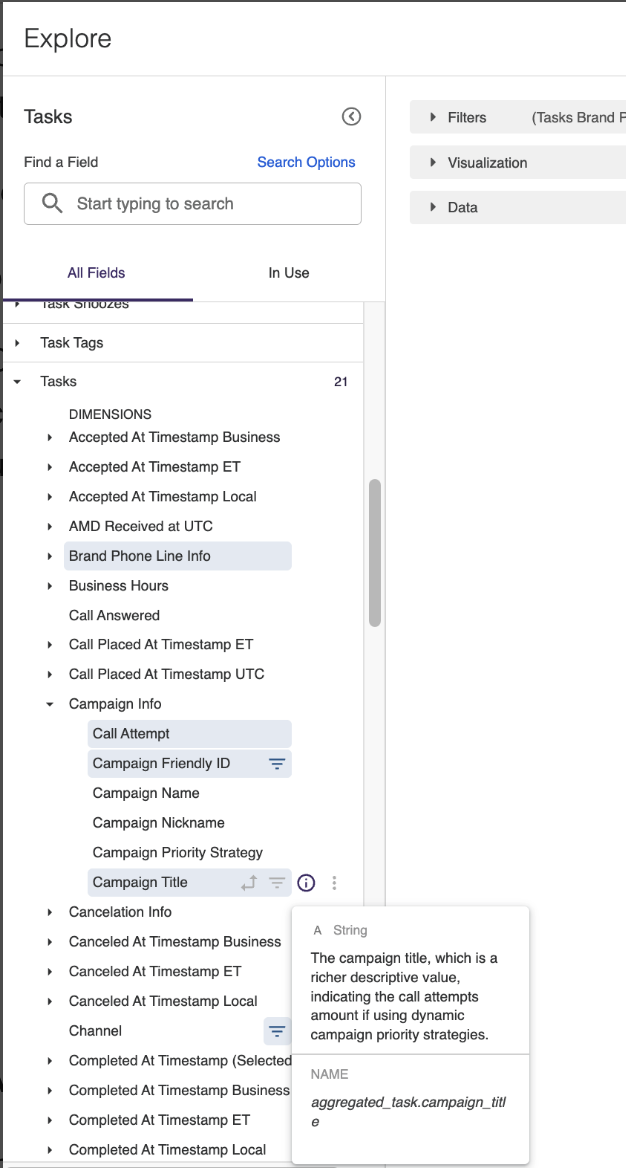
Task: Click the filter icon on Campaign Title
Action: click(277, 883)
